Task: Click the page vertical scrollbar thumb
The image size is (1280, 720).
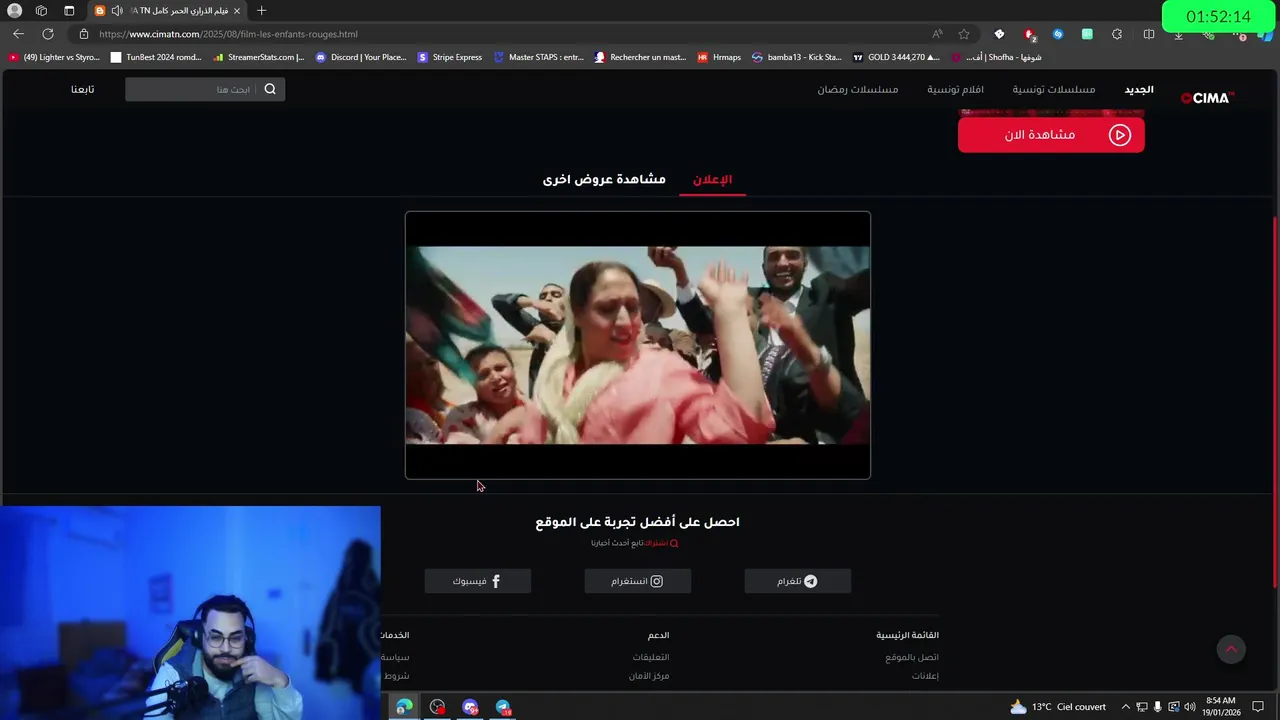Action: point(1275,400)
